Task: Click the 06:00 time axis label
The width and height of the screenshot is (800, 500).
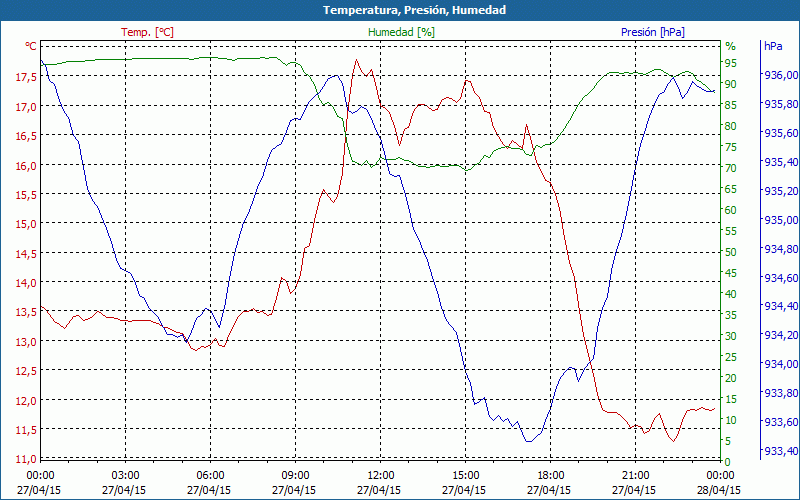Action: [210, 476]
